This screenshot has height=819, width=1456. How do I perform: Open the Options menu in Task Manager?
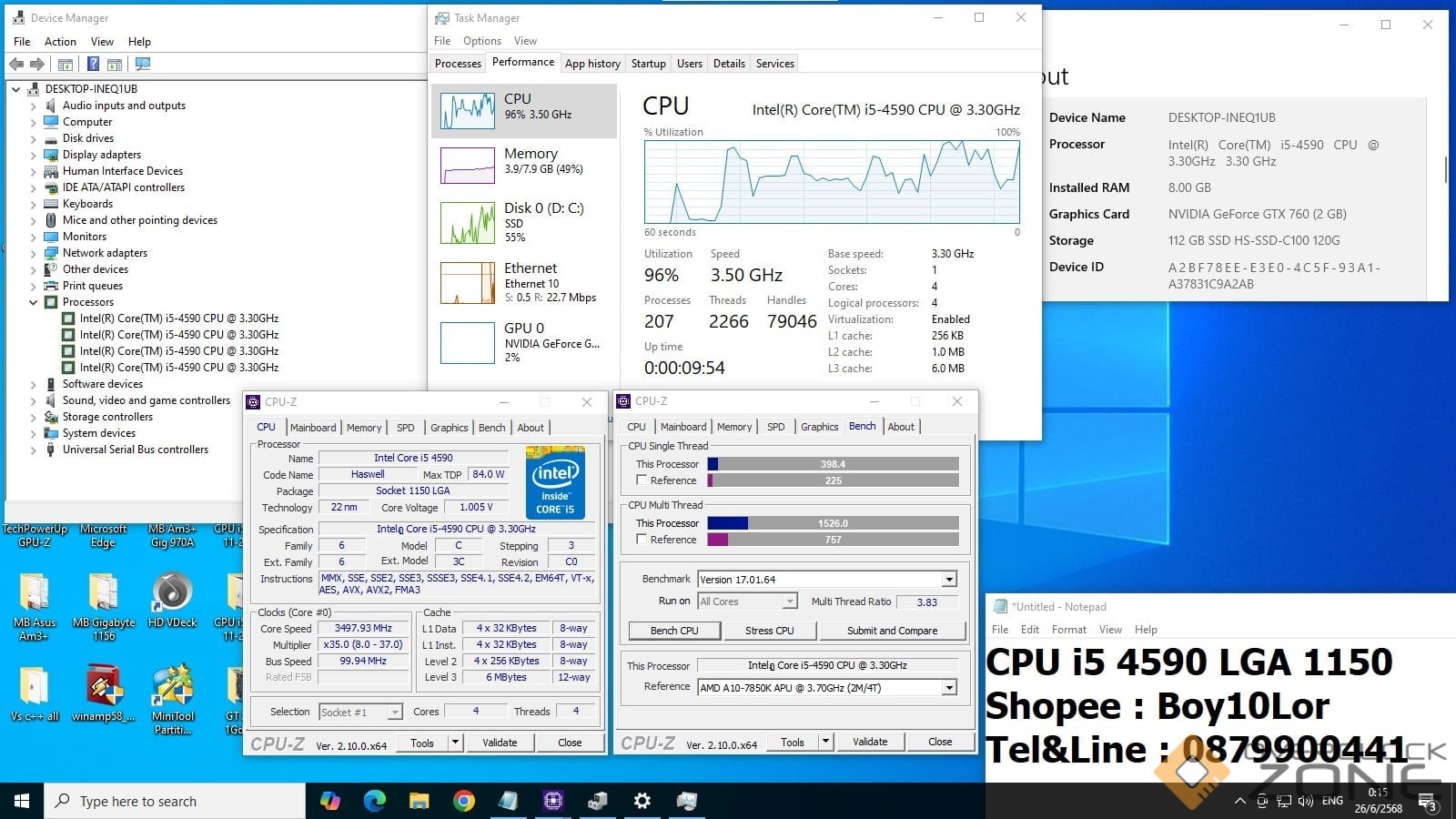[481, 41]
